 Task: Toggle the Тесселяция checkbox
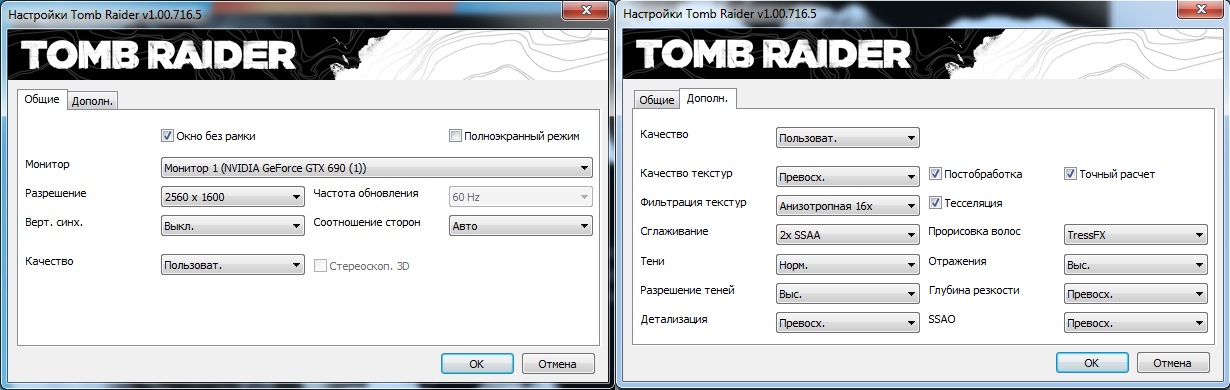click(x=936, y=203)
